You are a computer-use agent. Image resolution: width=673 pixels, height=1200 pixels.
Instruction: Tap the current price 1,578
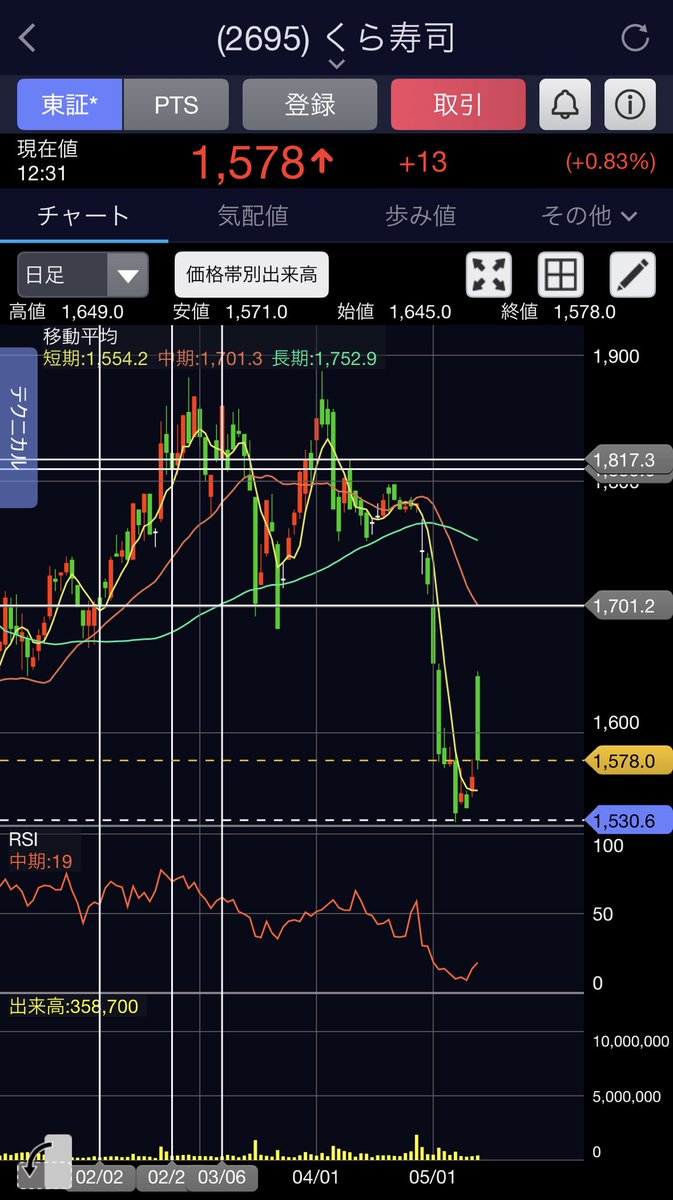point(247,162)
